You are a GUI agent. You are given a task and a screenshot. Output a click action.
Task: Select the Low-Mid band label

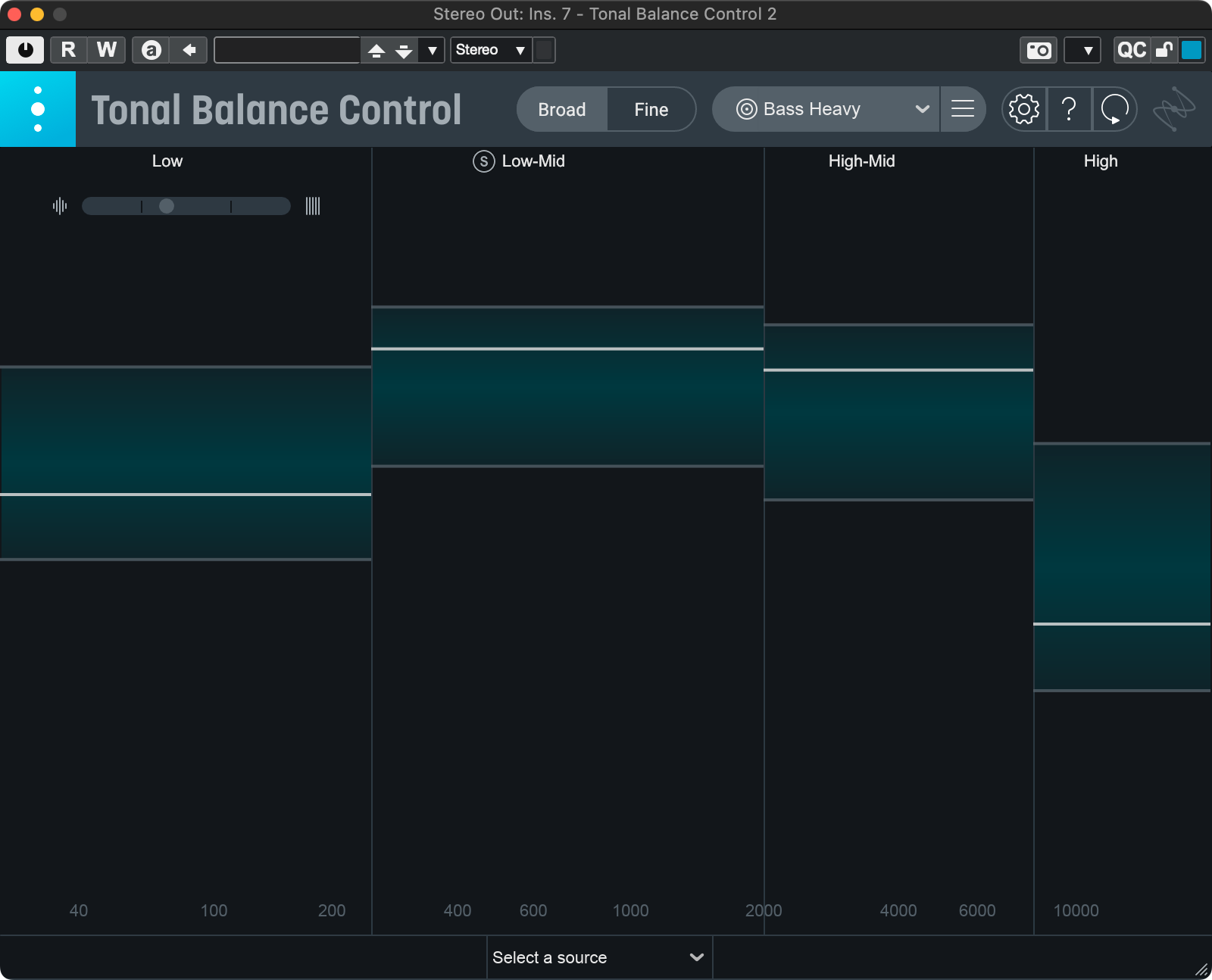pos(533,161)
